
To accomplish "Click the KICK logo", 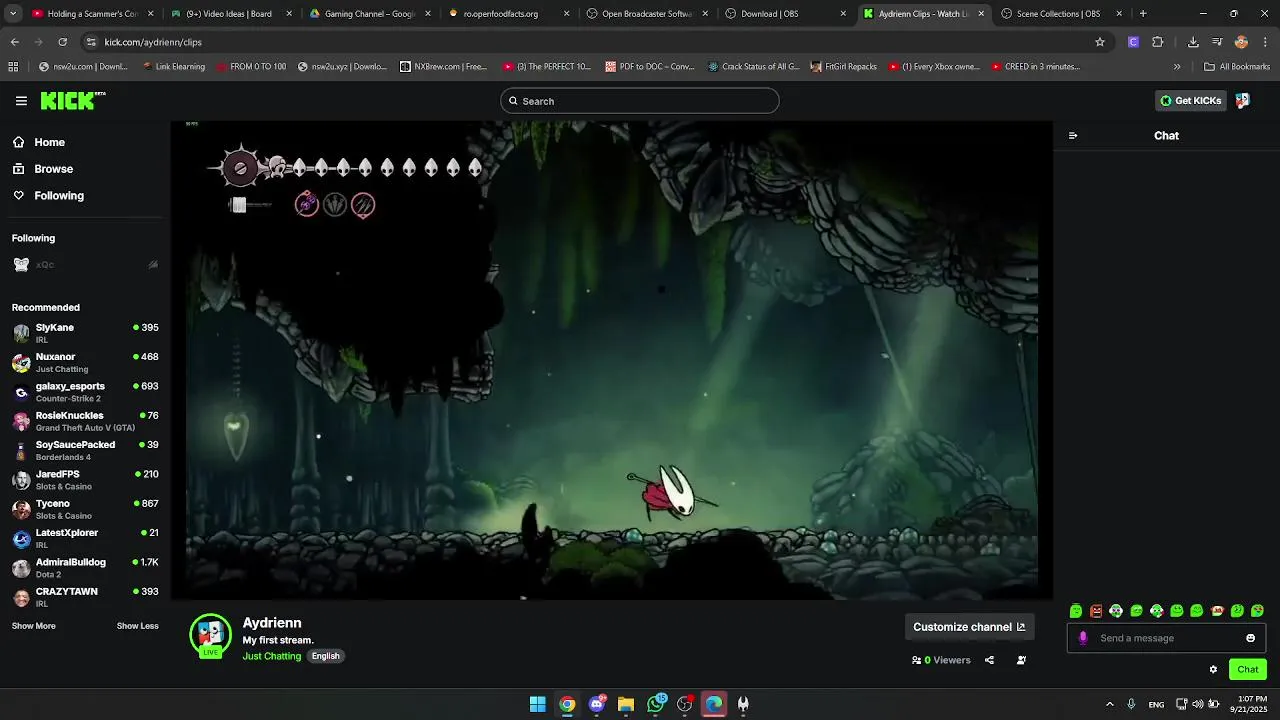I will 73,101.
